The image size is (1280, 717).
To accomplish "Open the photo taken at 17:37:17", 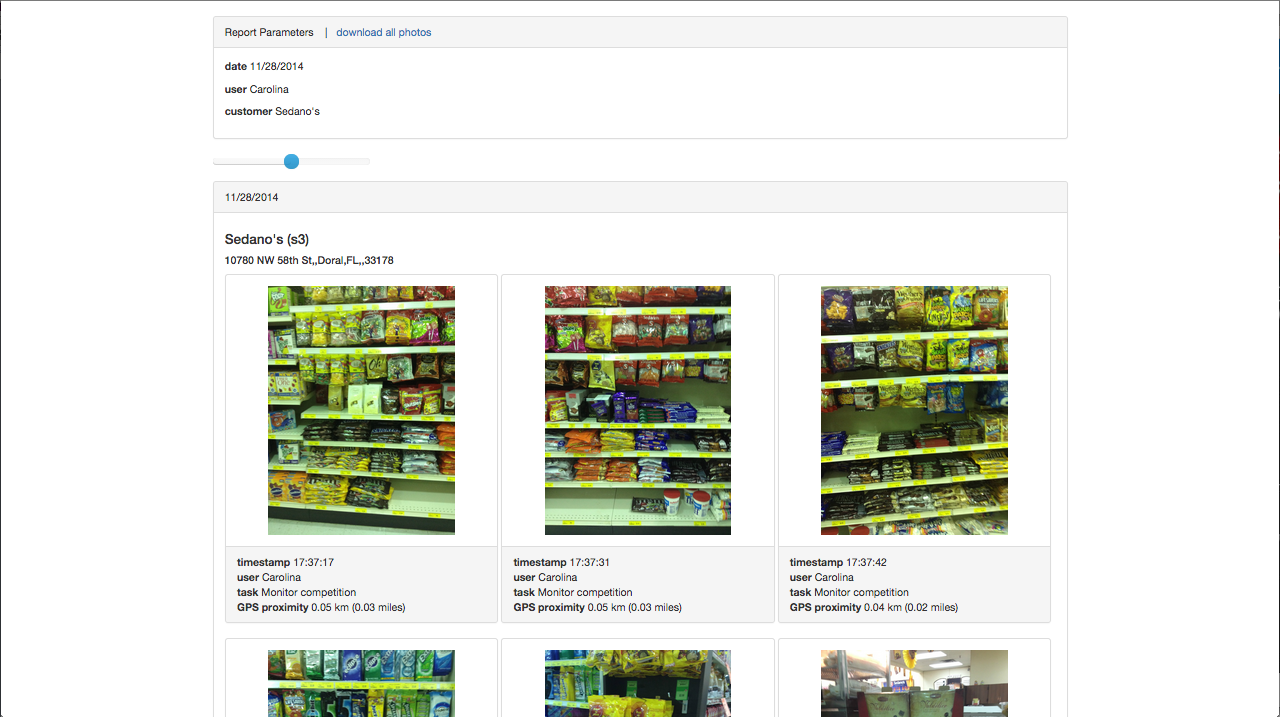I will [x=361, y=410].
